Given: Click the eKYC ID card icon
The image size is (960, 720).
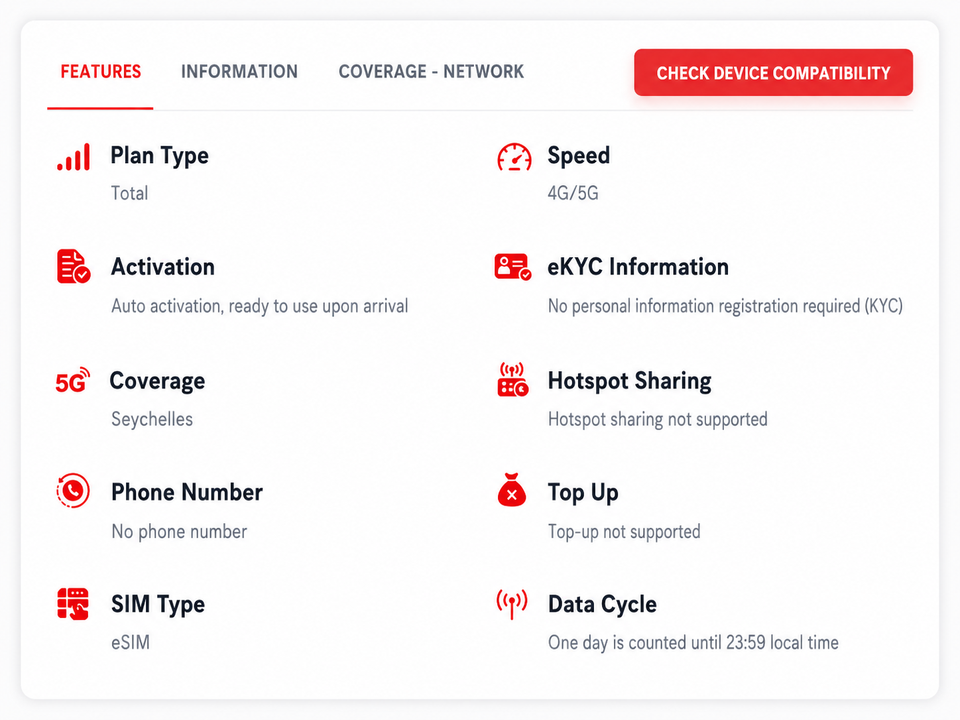Looking at the screenshot, I should click(513, 267).
